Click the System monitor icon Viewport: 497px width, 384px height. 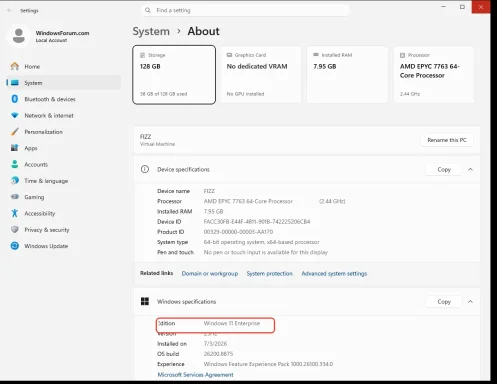coord(15,82)
